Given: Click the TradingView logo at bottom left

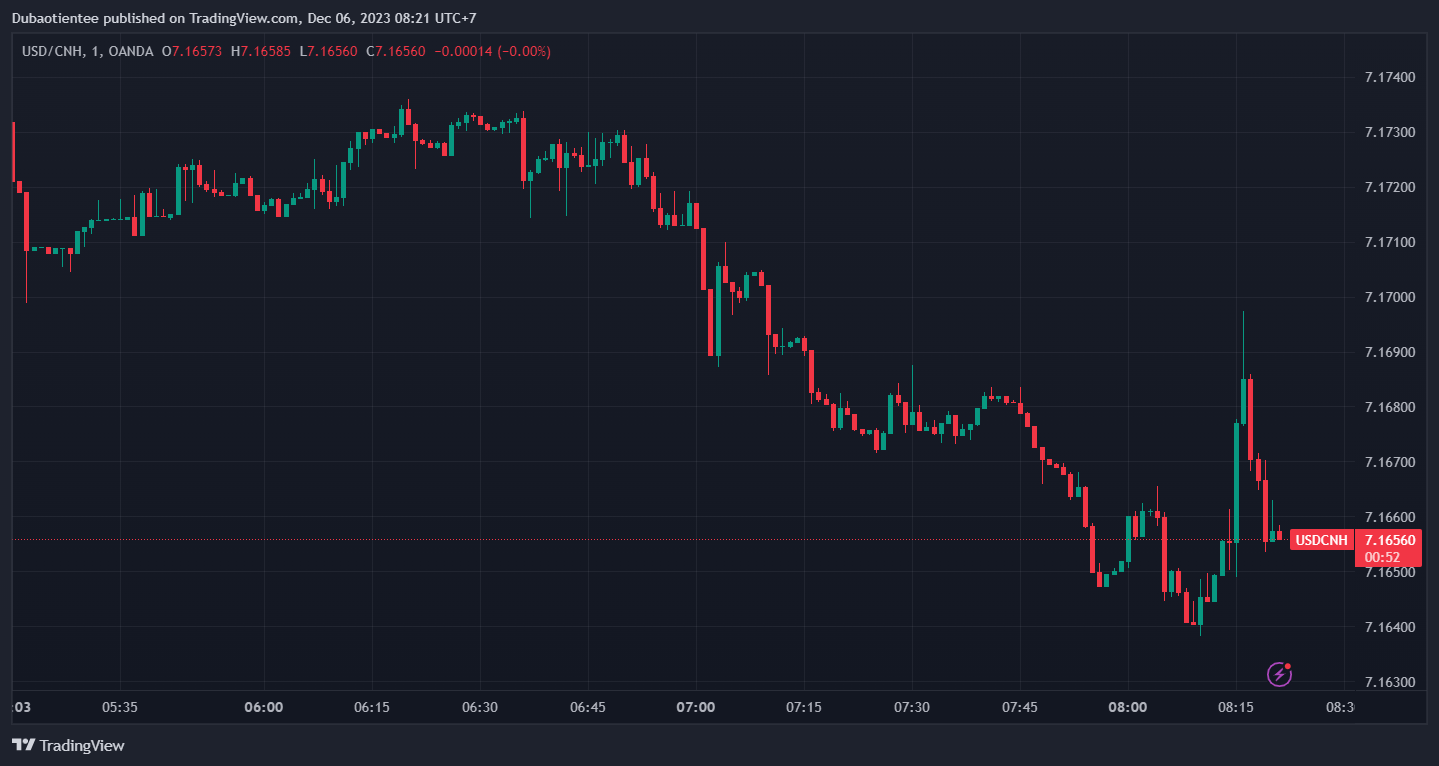Looking at the screenshot, I should 68,745.
